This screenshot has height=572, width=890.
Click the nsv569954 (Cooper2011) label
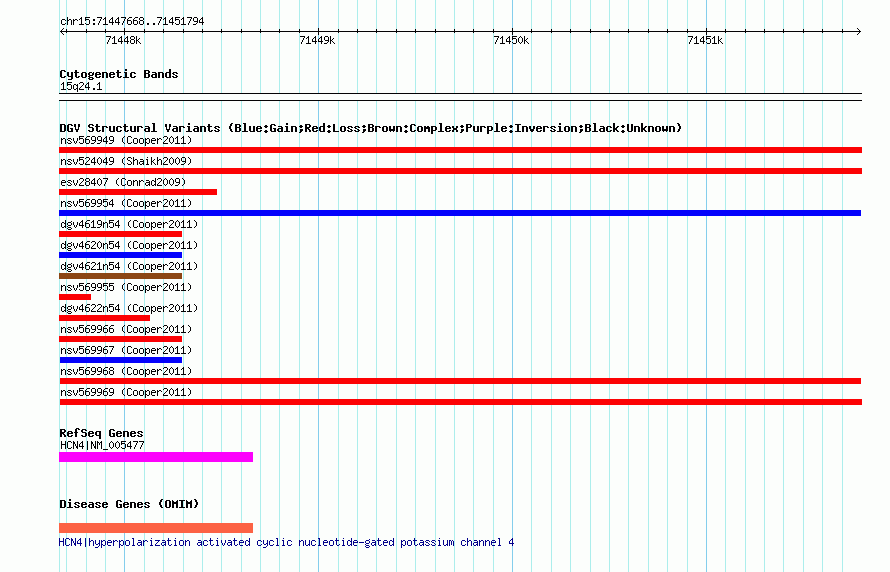(126, 203)
